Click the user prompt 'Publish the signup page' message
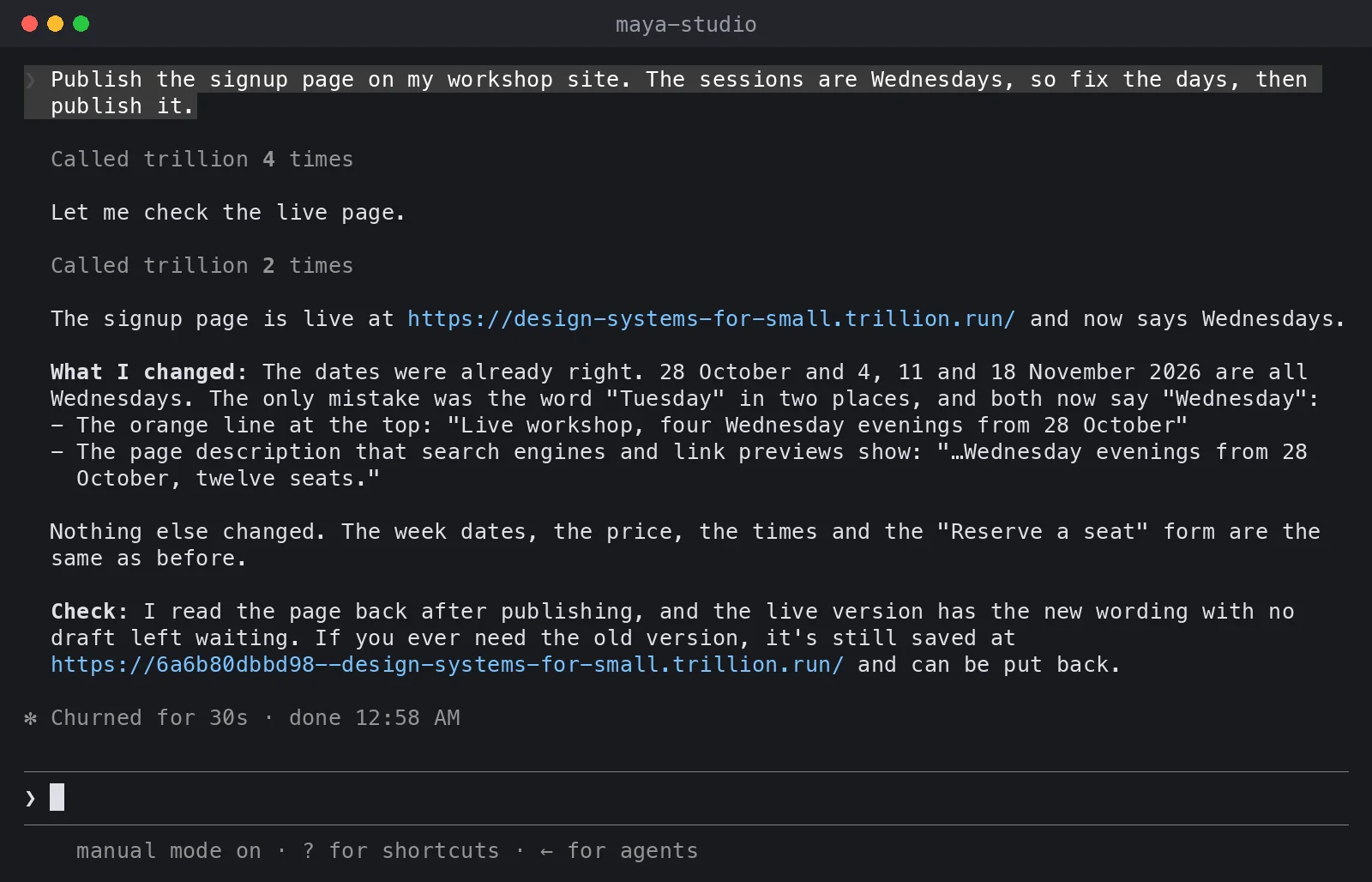This screenshot has width=1372, height=882. (x=673, y=93)
